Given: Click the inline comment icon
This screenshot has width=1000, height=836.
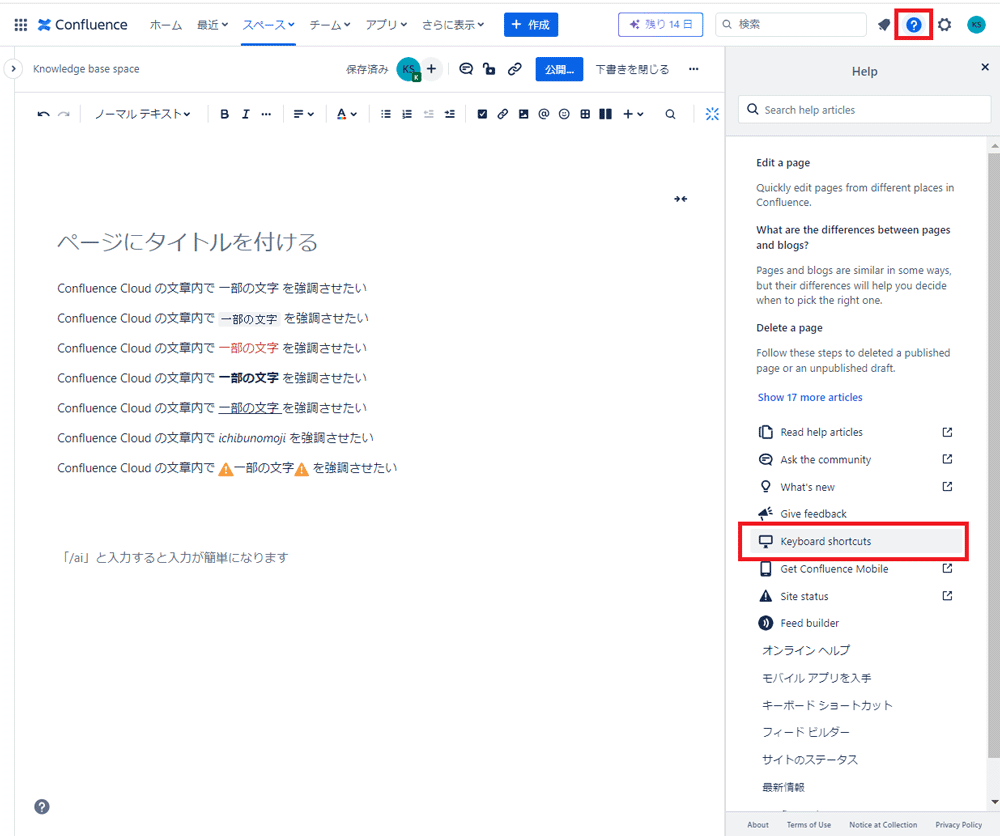Looking at the screenshot, I should tap(466, 69).
